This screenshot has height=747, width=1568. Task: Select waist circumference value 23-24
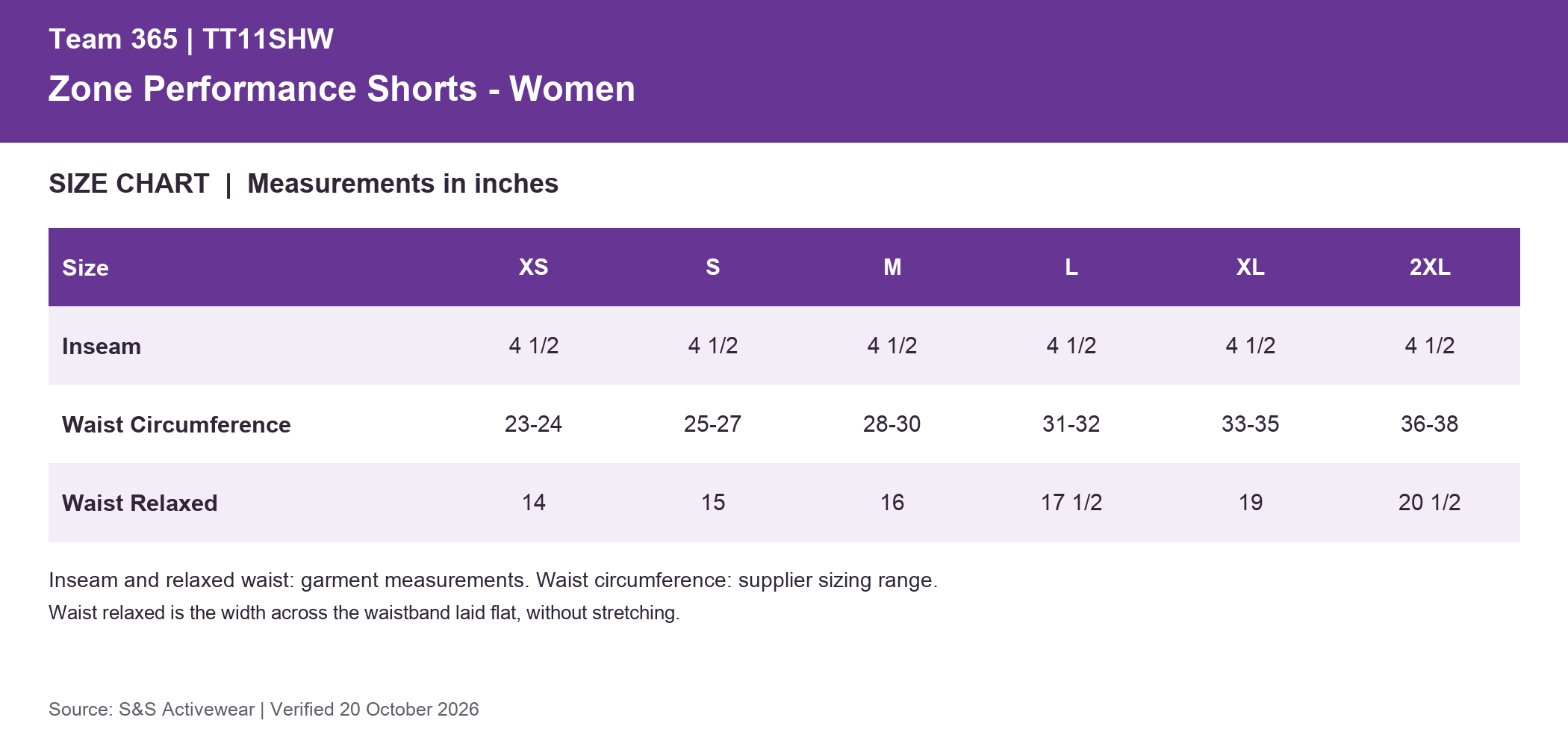pos(533,424)
